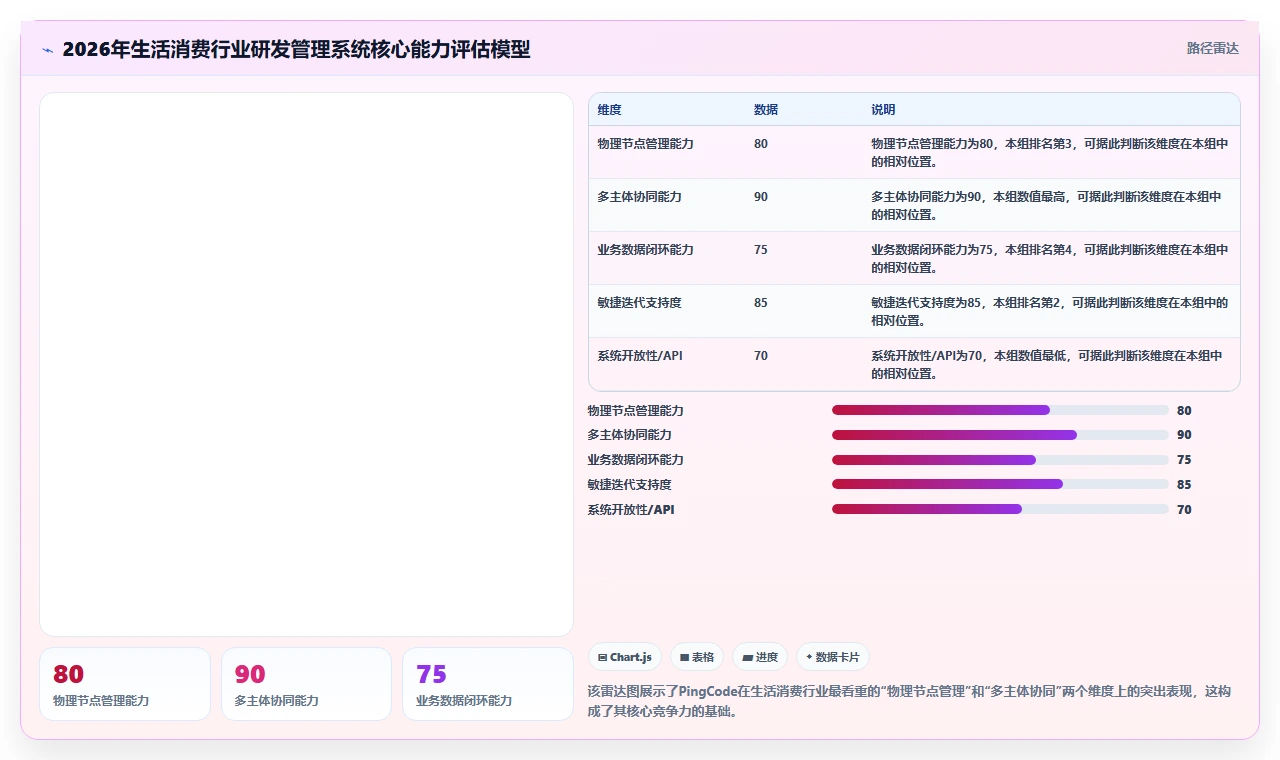Click the number 90 right of its progress bar
This screenshot has width=1280, height=760.
(1184, 435)
